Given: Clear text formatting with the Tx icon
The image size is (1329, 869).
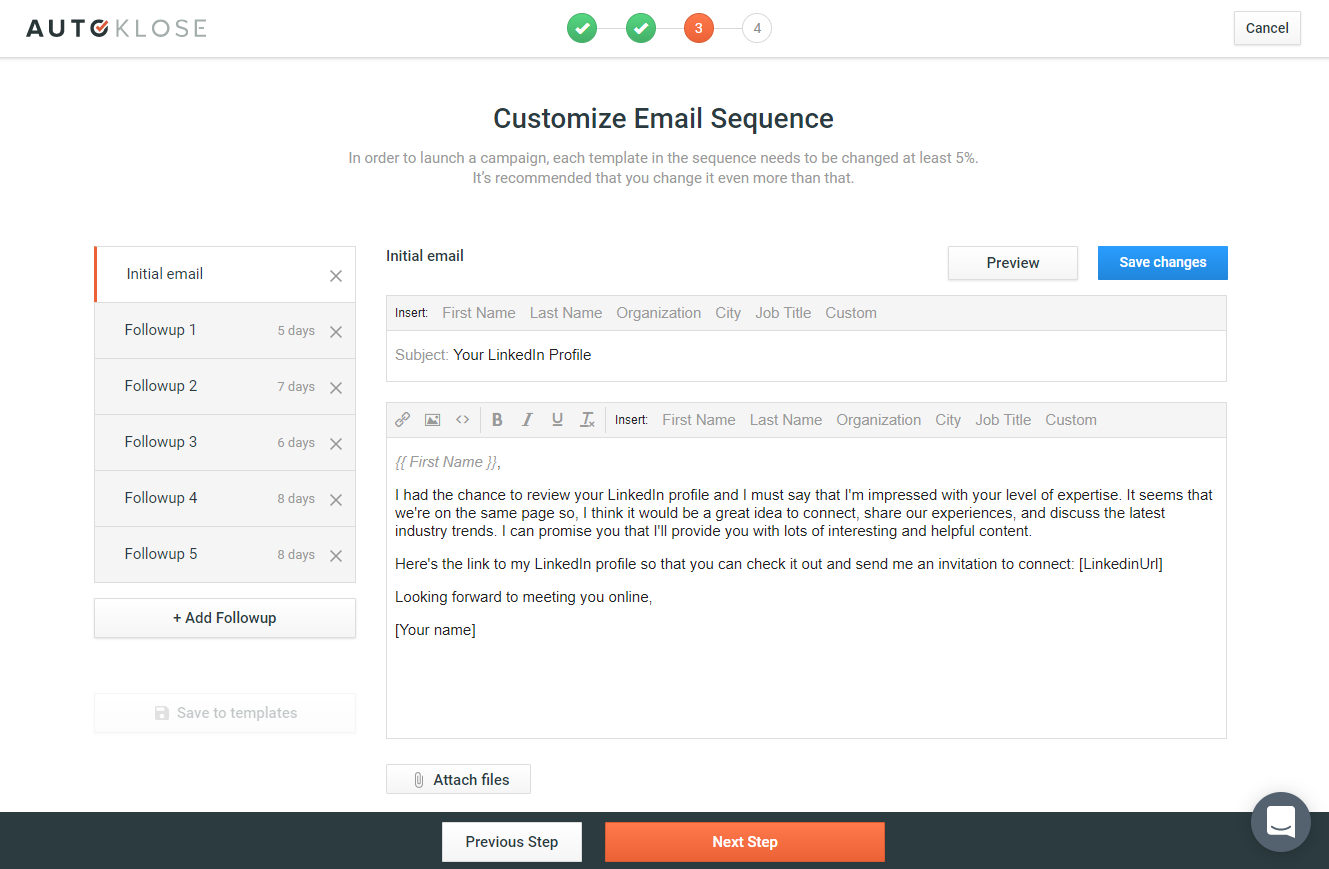Looking at the screenshot, I should pos(588,420).
